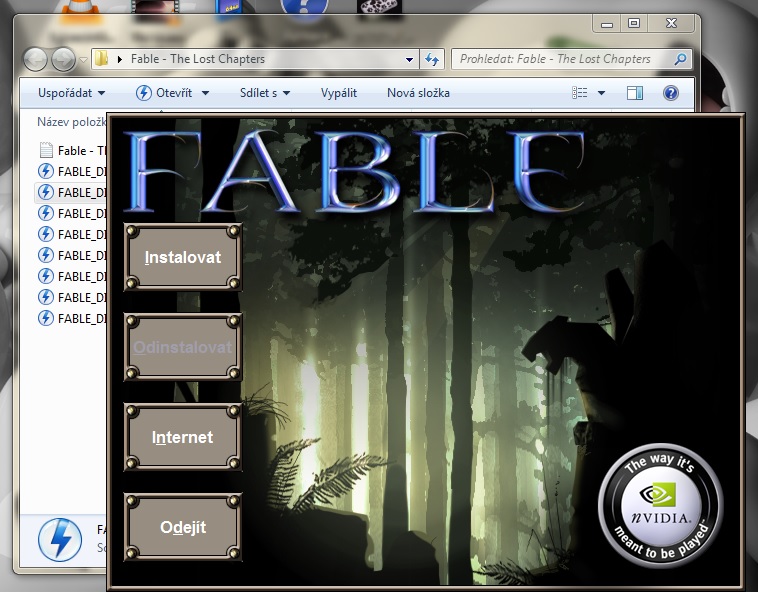Click the large Daemon icon in details pane

tap(60, 539)
